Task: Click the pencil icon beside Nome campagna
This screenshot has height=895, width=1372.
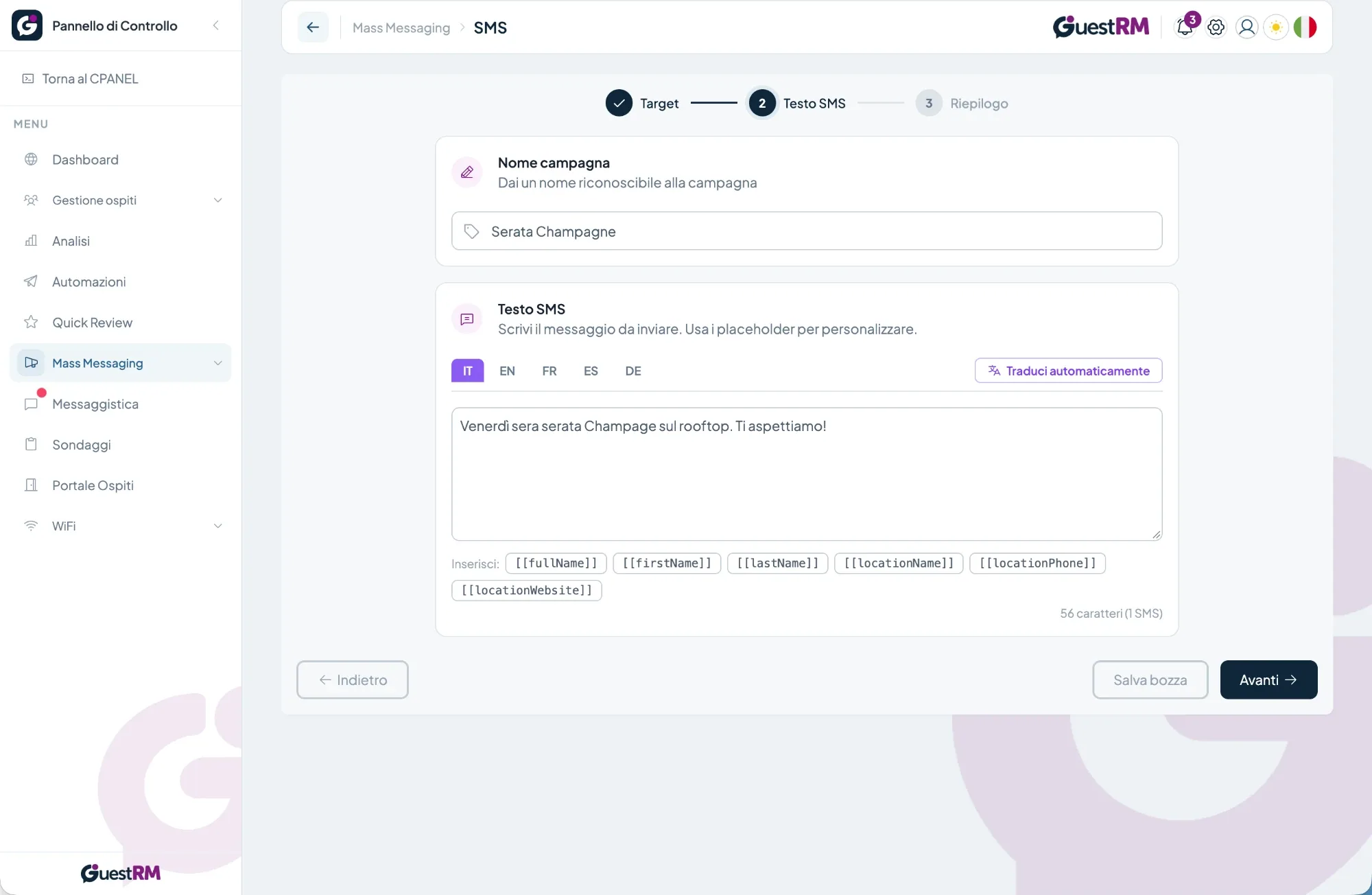Action: [x=467, y=172]
